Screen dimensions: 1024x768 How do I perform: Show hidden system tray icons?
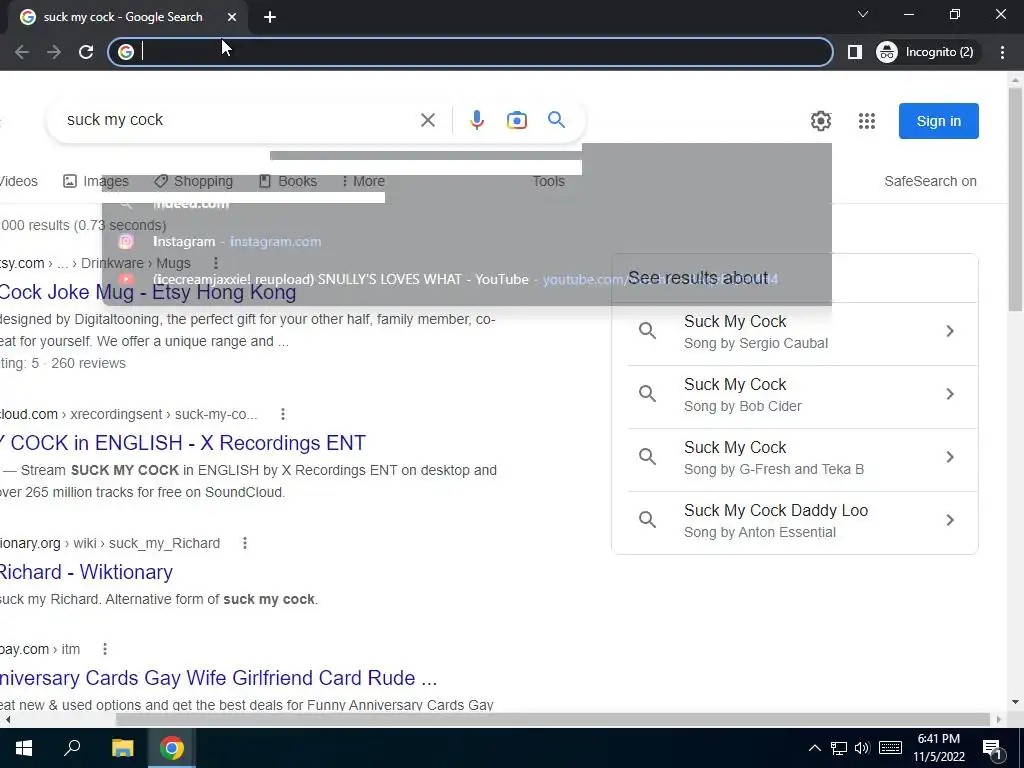tap(815, 748)
